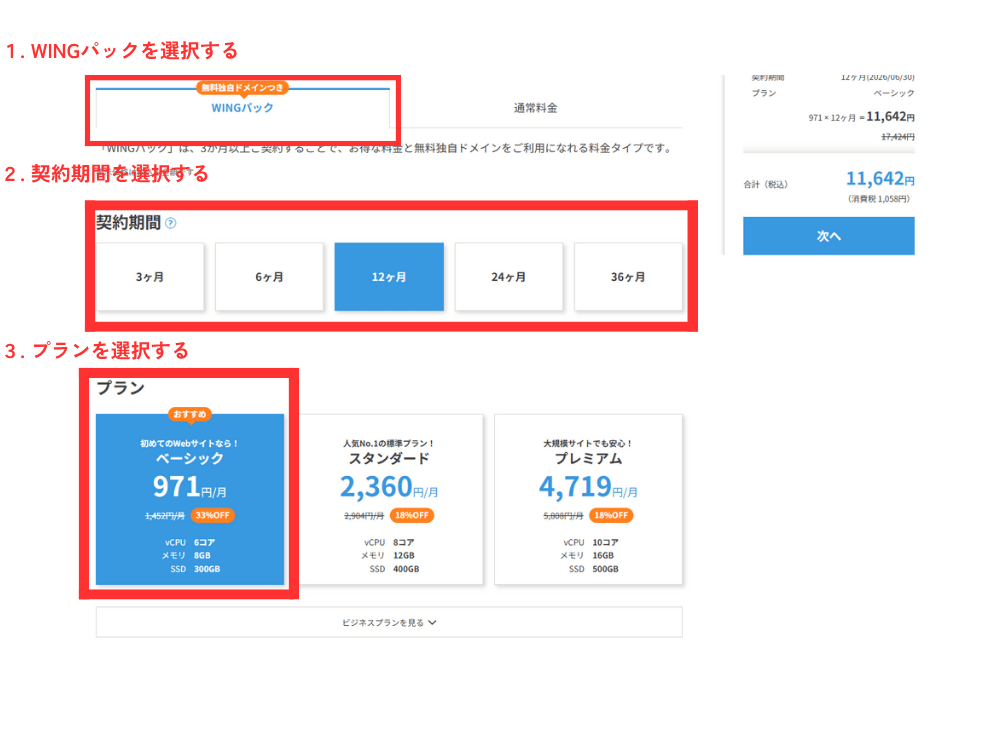Expand ビジネスプランを見る section
This screenshot has height=750, width=1000.
pyautogui.click(x=389, y=622)
